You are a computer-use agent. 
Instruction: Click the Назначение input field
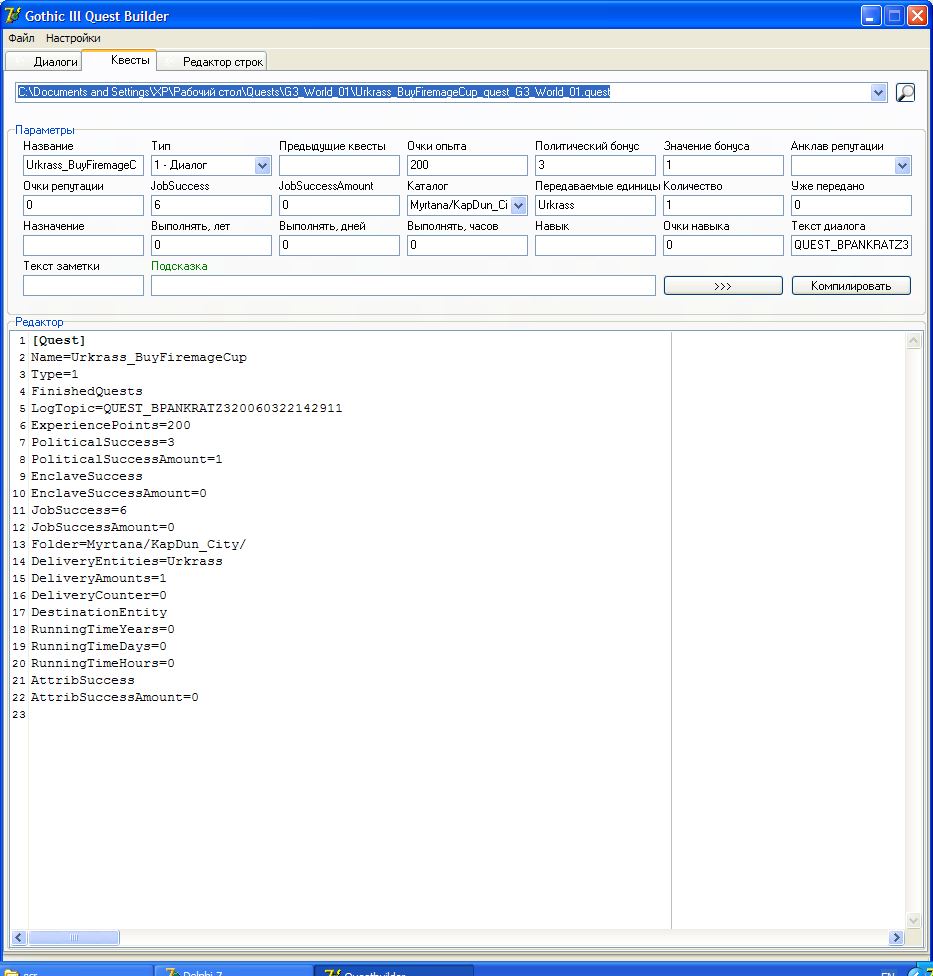[x=83, y=245]
